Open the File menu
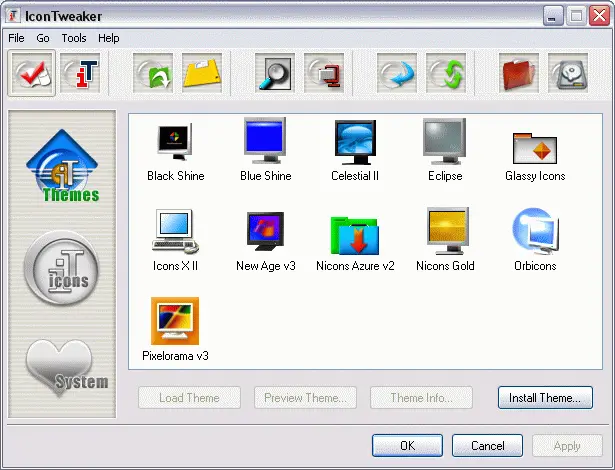The width and height of the screenshot is (615, 470). tap(16, 38)
